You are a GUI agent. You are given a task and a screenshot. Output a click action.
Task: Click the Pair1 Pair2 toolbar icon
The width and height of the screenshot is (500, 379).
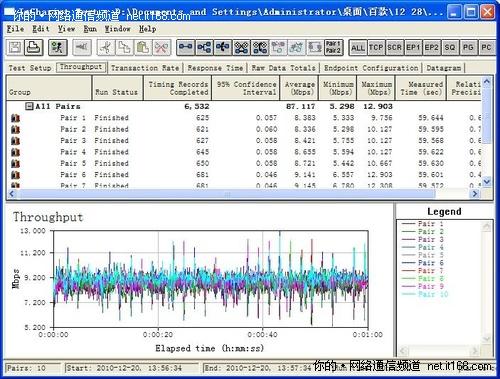(x=333, y=47)
